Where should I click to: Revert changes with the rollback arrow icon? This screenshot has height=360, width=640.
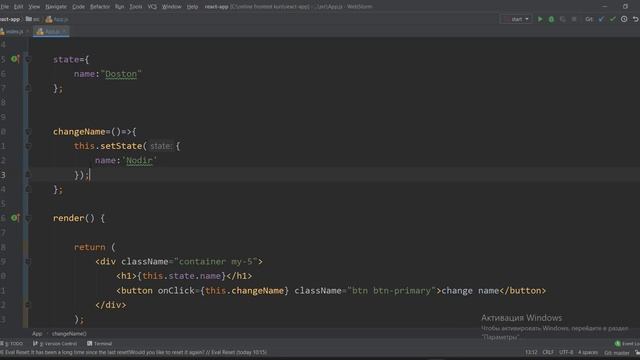coord(636,19)
